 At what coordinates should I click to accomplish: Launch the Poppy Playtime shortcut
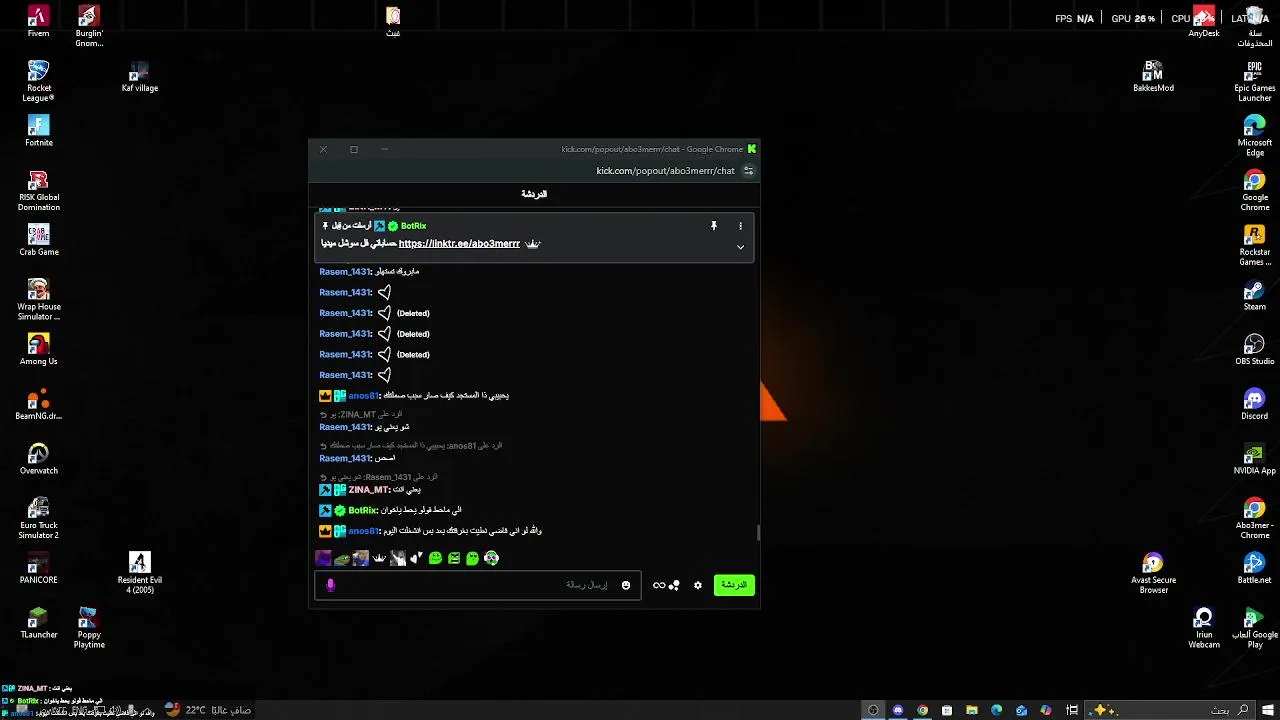pyautogui.click(x=89, y=628)
